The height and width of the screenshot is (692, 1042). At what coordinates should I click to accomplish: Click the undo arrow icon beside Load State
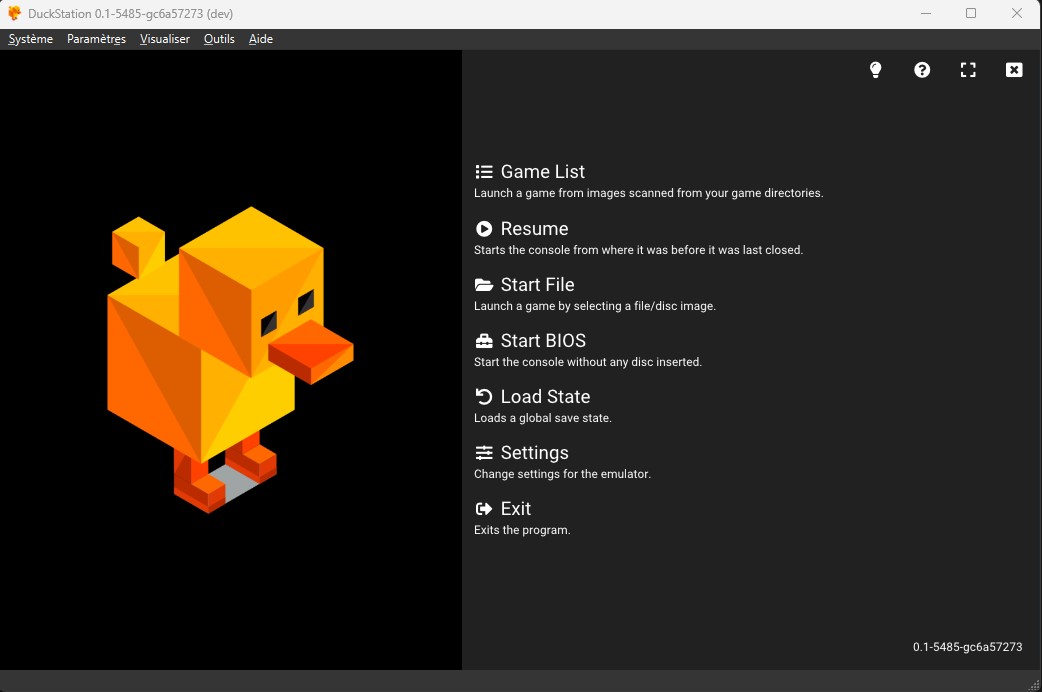(484, 397)
